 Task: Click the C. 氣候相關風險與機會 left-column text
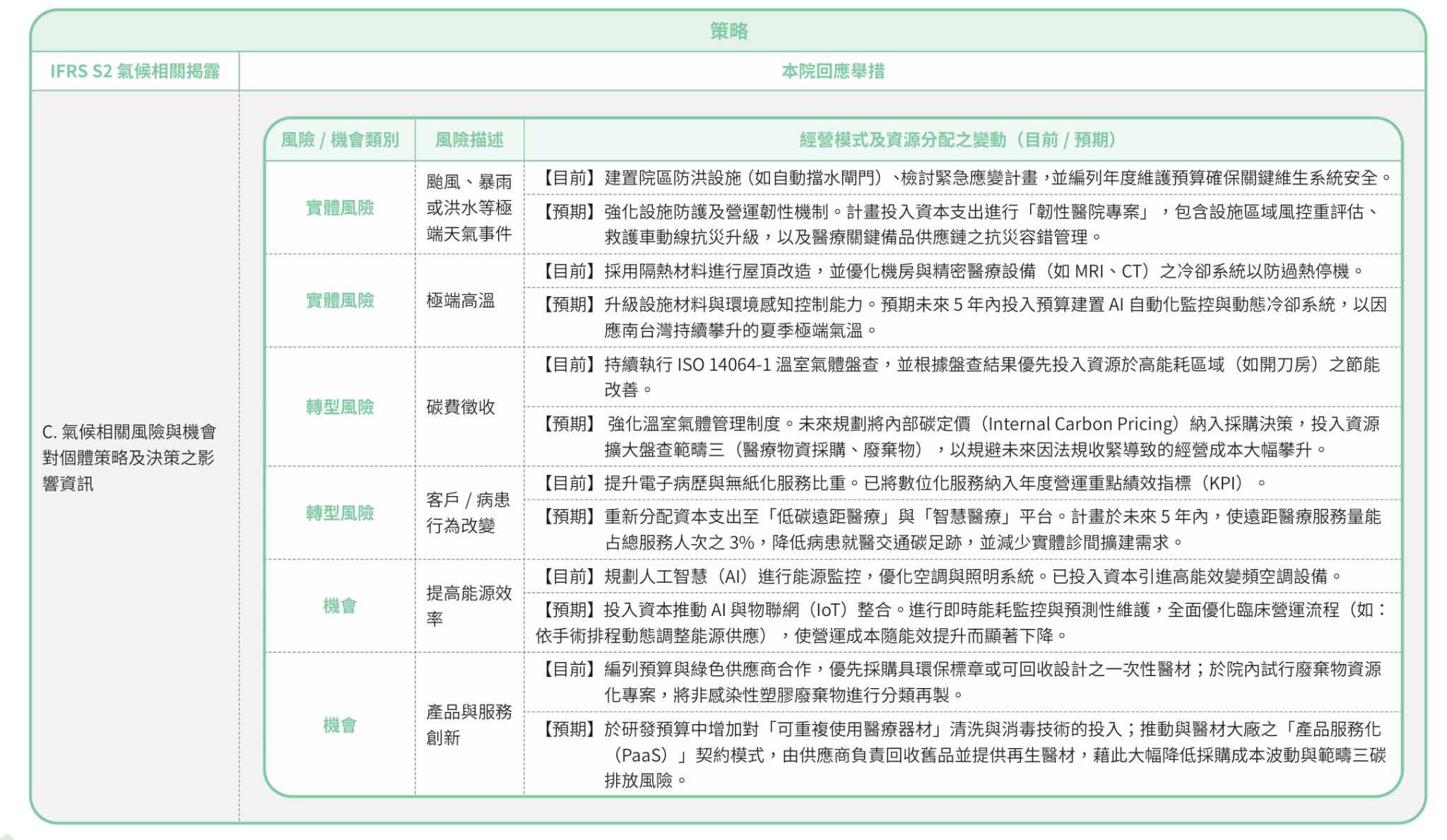tap(129, 458)
